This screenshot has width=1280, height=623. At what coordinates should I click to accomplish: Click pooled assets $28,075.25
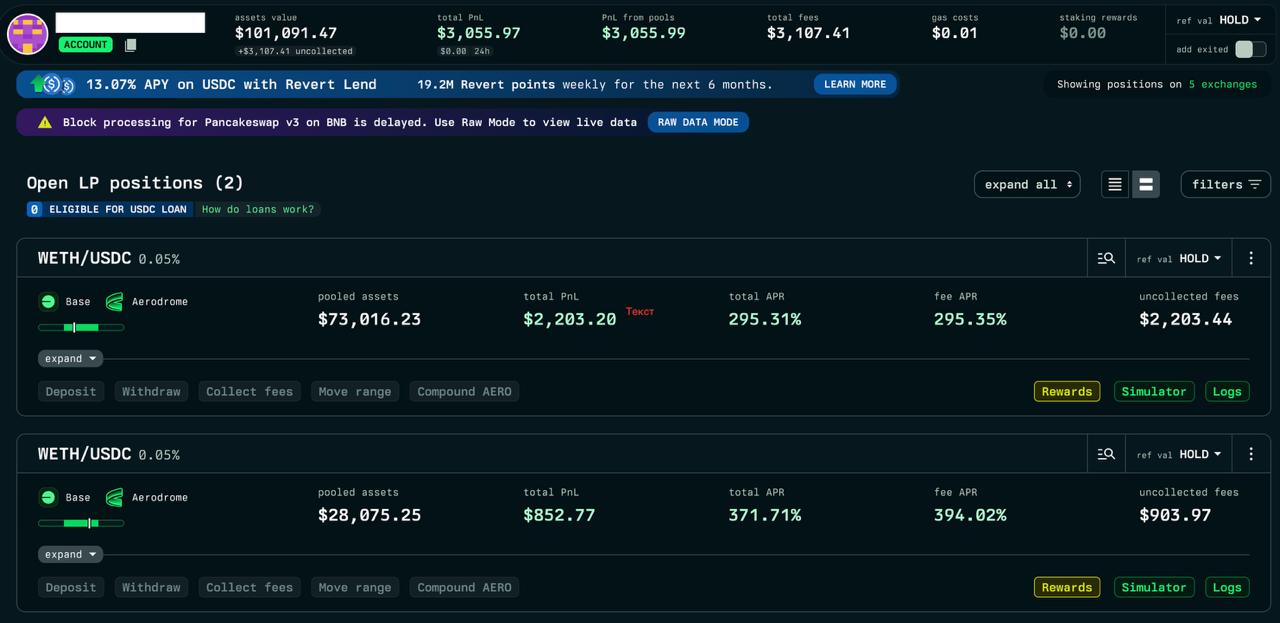click(369, 515)
